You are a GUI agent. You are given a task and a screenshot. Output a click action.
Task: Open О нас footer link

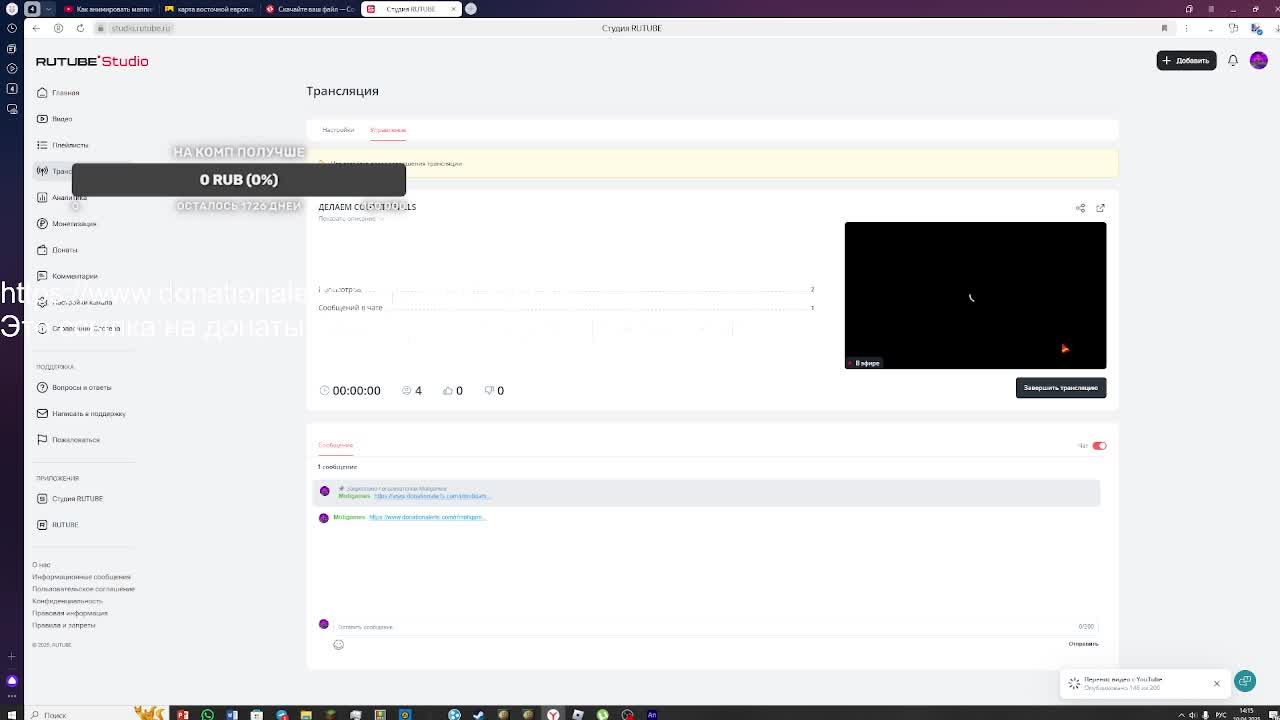tap(41, 565)
